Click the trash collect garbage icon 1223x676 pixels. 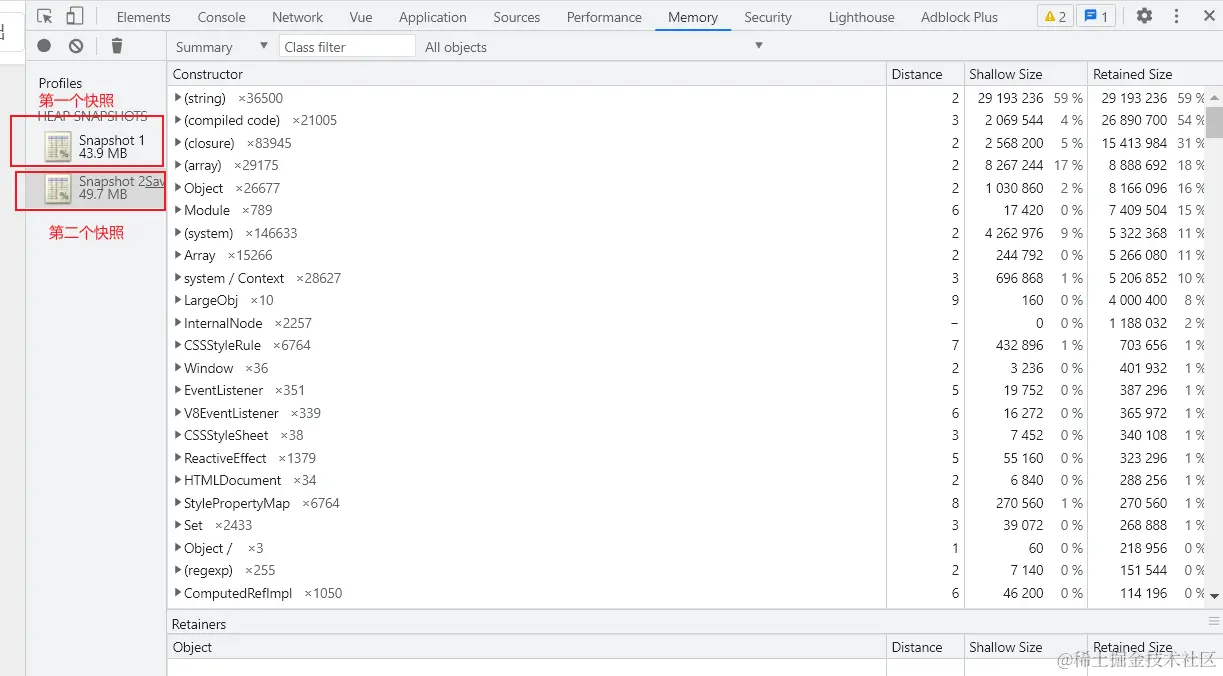tap(117, 46)
